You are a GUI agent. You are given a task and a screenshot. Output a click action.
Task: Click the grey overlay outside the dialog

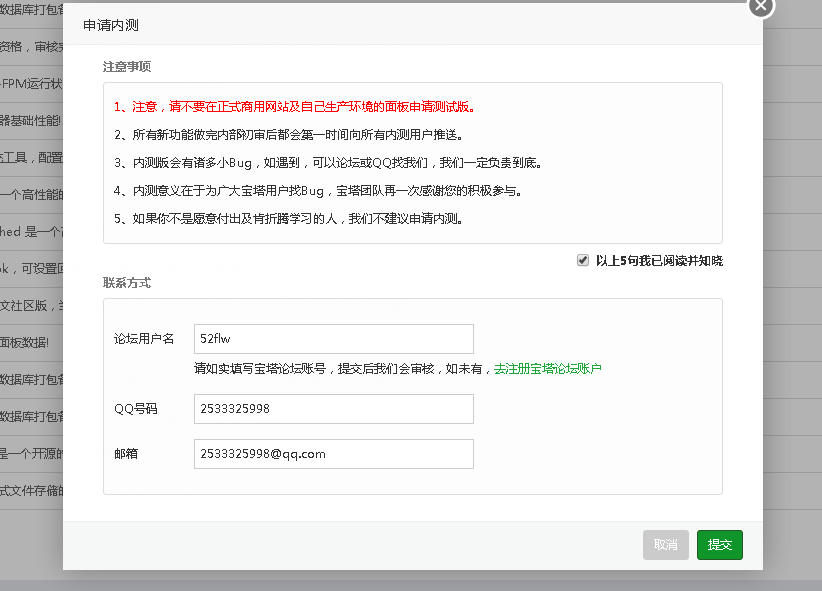coord(30,560)
